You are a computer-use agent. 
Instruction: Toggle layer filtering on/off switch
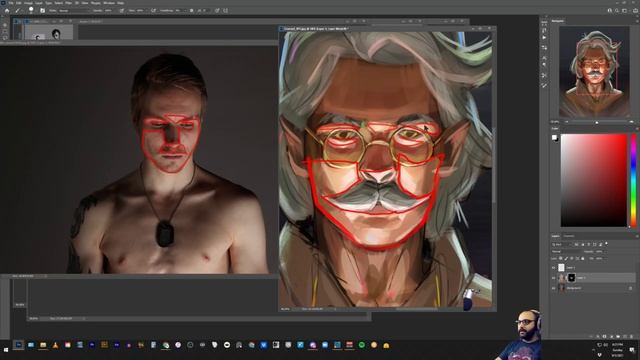coord(606,244)
